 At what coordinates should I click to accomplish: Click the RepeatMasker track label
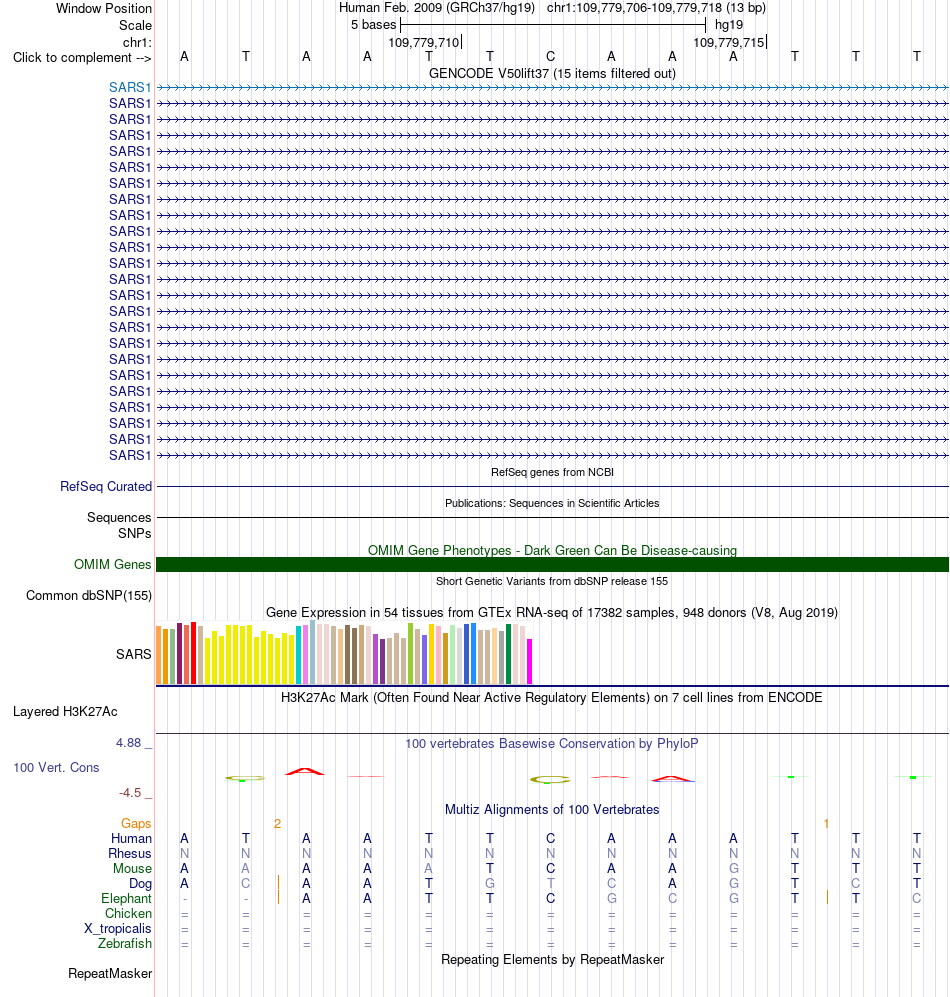[x=110, y=973]
